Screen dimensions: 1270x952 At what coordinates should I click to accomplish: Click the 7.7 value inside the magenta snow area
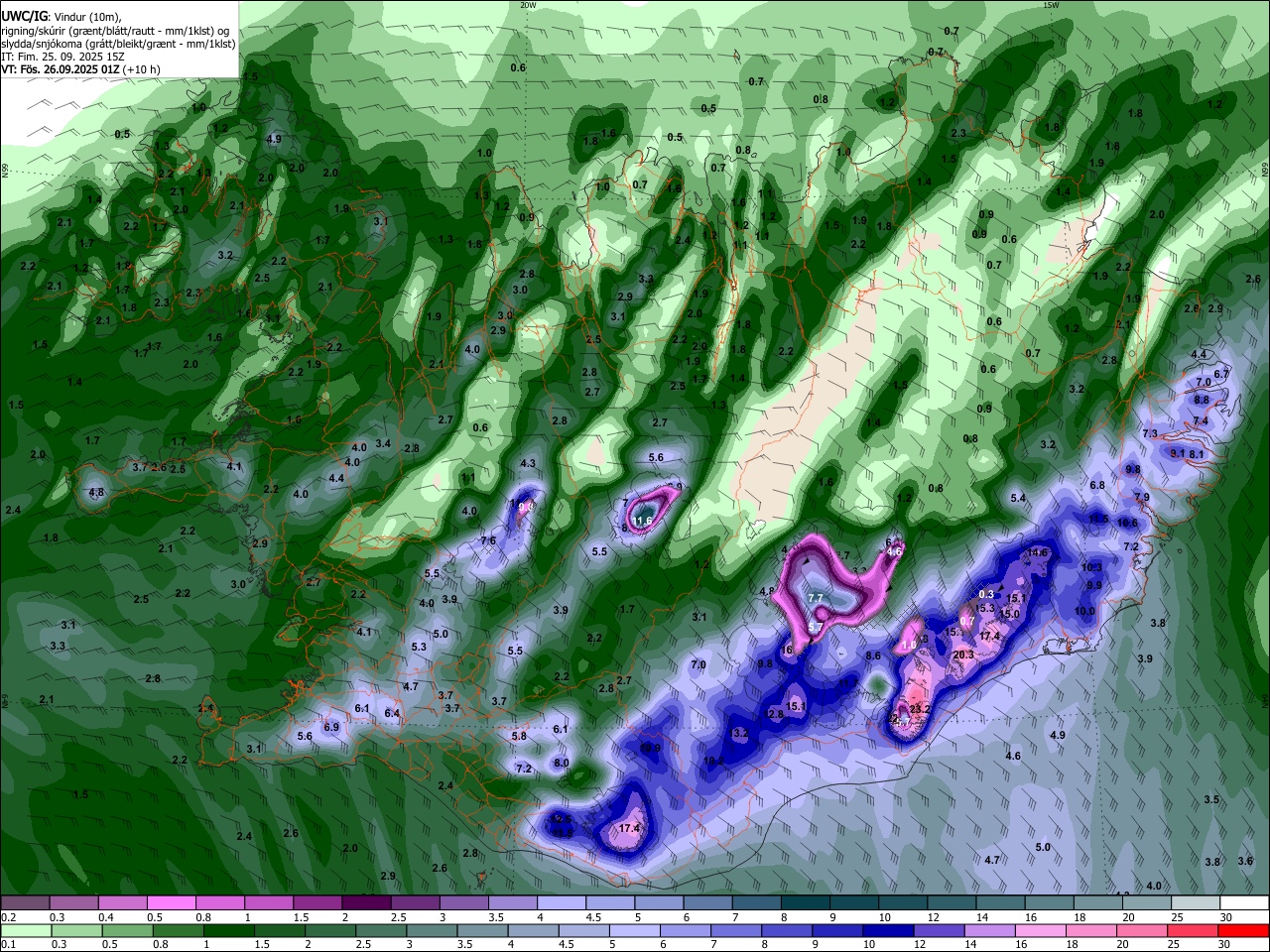[x=816, y=598]
